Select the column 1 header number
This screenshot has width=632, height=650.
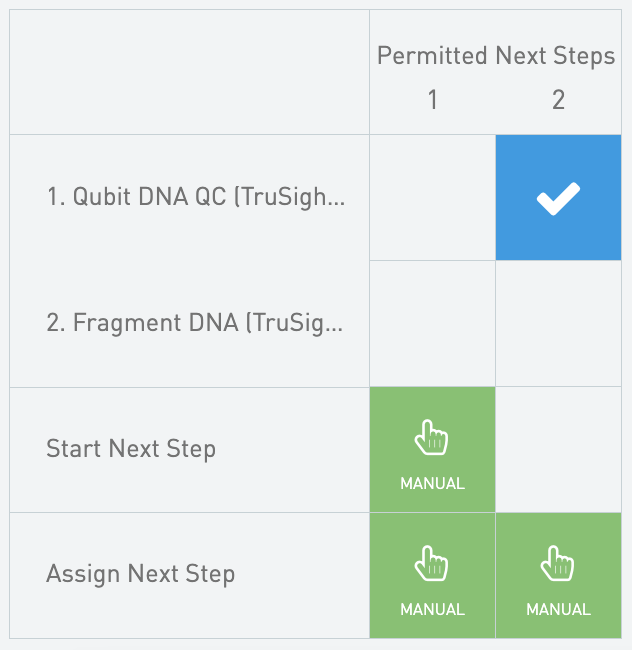(432, 100)
